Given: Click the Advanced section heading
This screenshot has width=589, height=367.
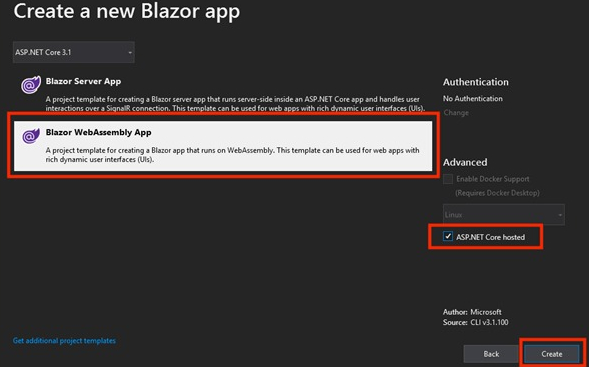Looking at the screenshot, I should [465, 162].
